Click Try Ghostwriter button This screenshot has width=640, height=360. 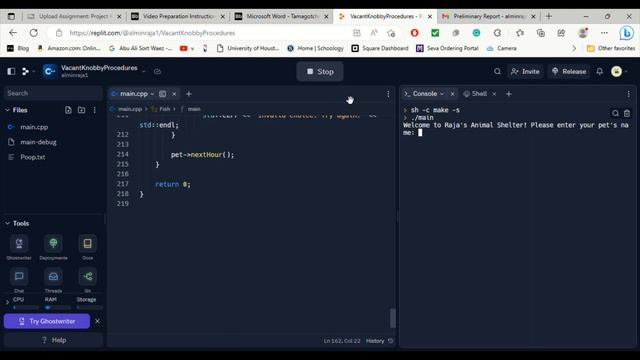click(x=47, y=321)
